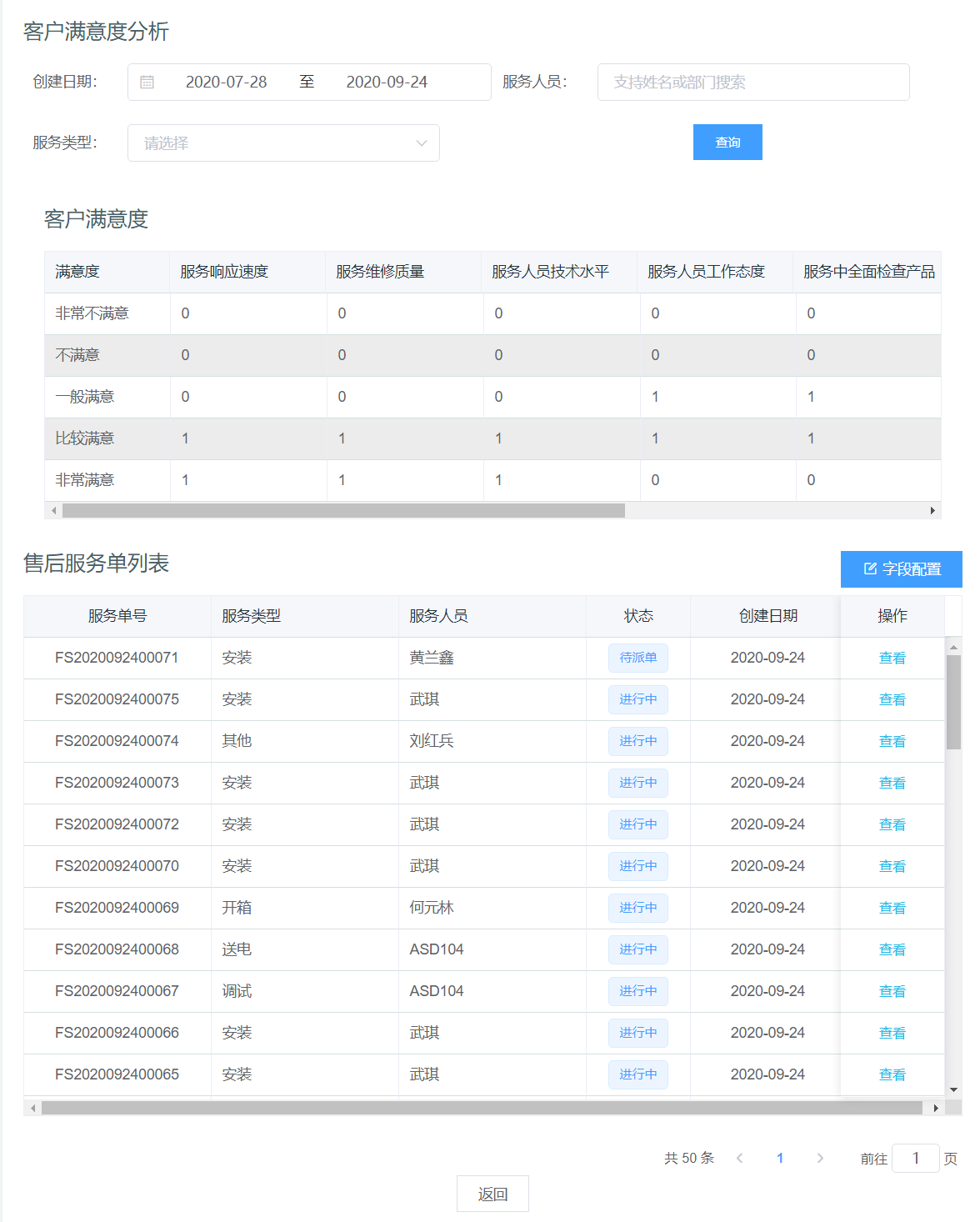The image size is (980, 1222).
Task: View details of order FS2020092400071
Action: pyautogui.click(x=892, y=658)
